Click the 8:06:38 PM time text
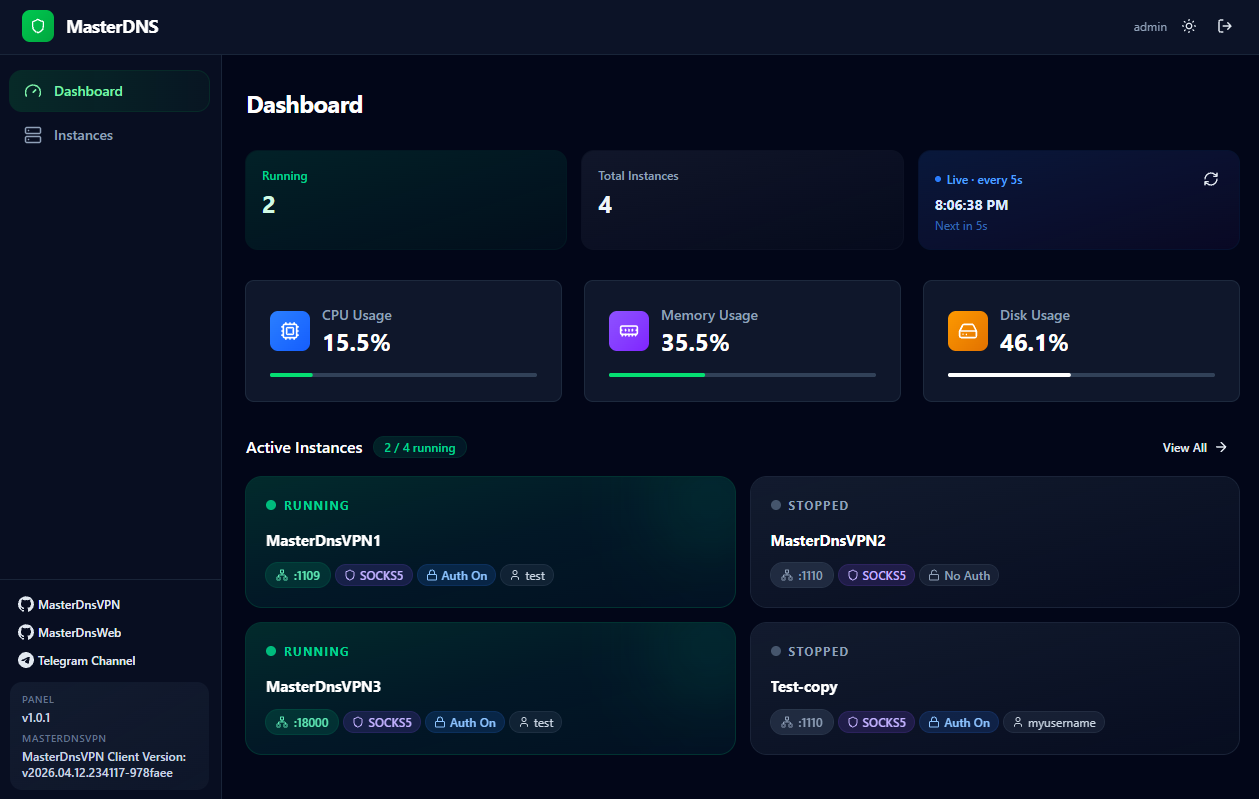 point(971,205)
